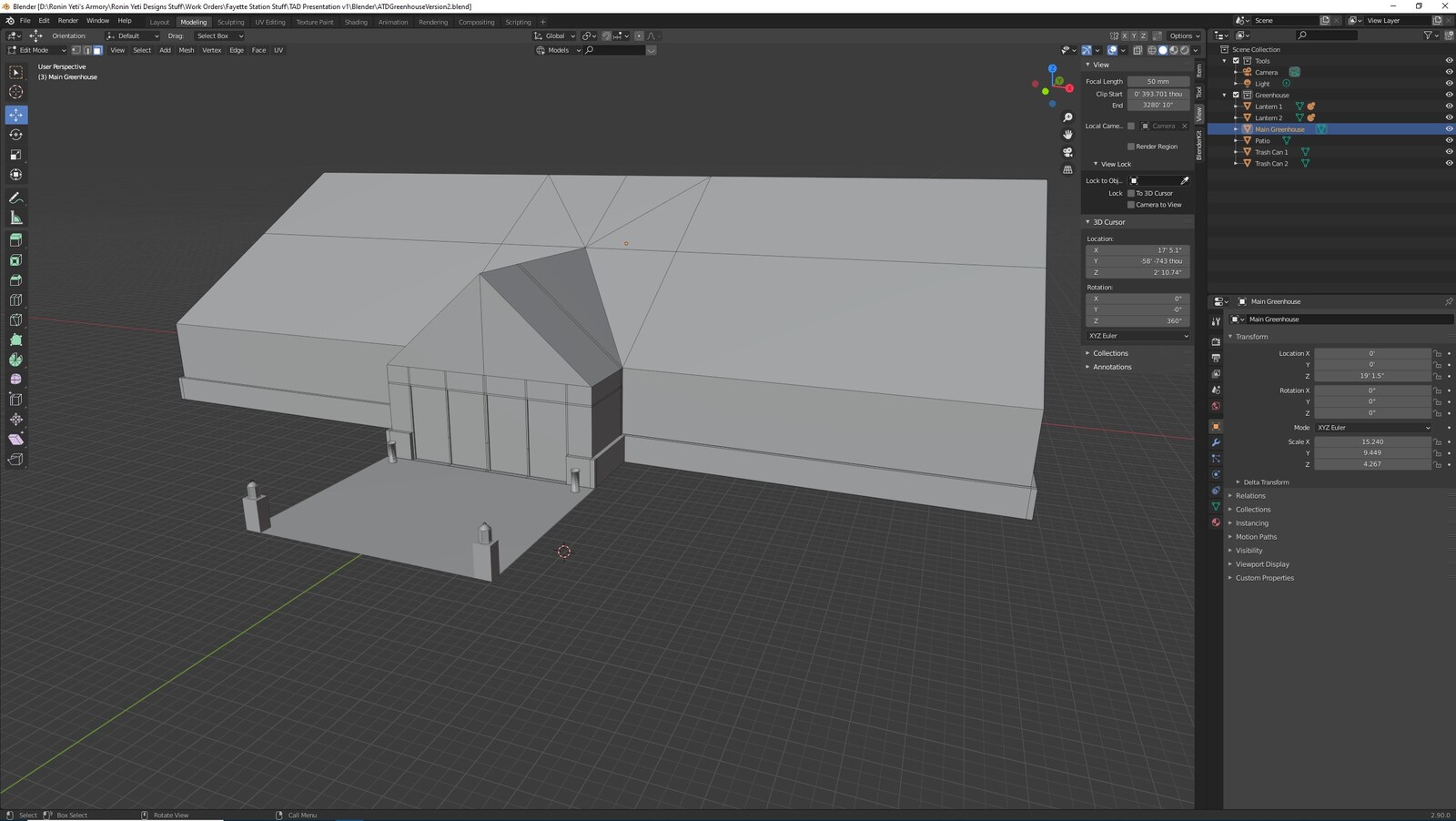The width and height of the screenshot is (1456, 821).
Task: Select the Measure tool
Action: click(x=16, y=218)
